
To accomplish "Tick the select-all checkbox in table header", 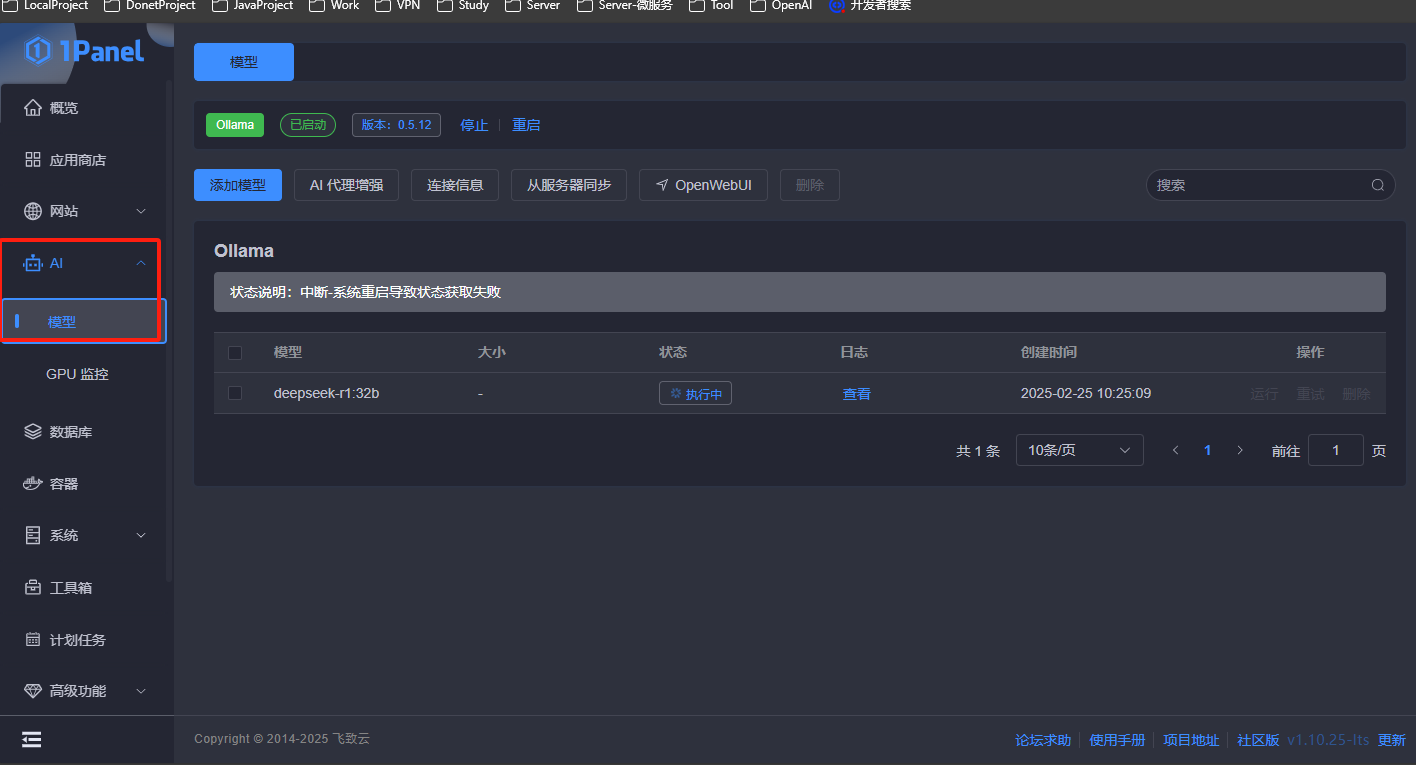I will [235, 353].
